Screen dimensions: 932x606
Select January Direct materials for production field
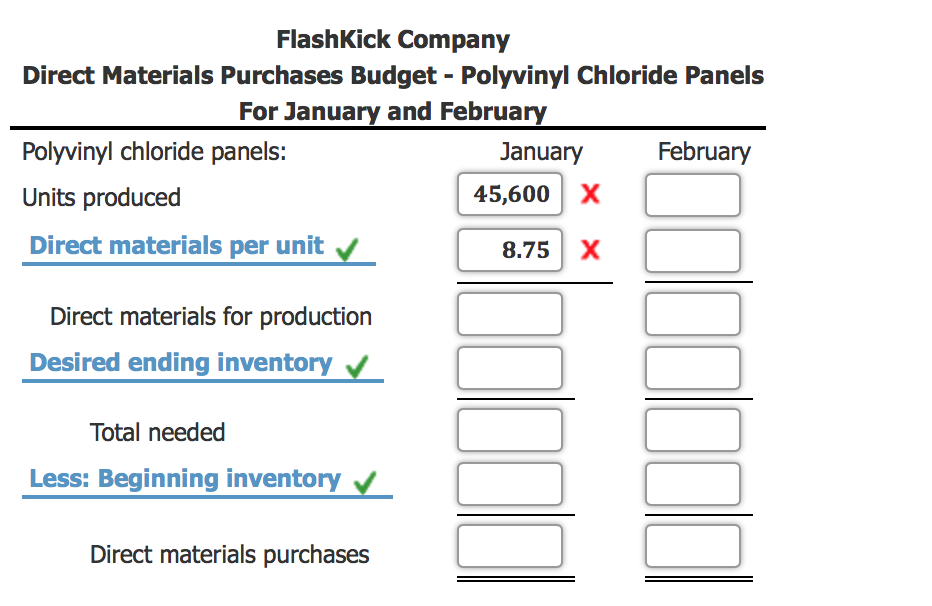click(510, 313)
